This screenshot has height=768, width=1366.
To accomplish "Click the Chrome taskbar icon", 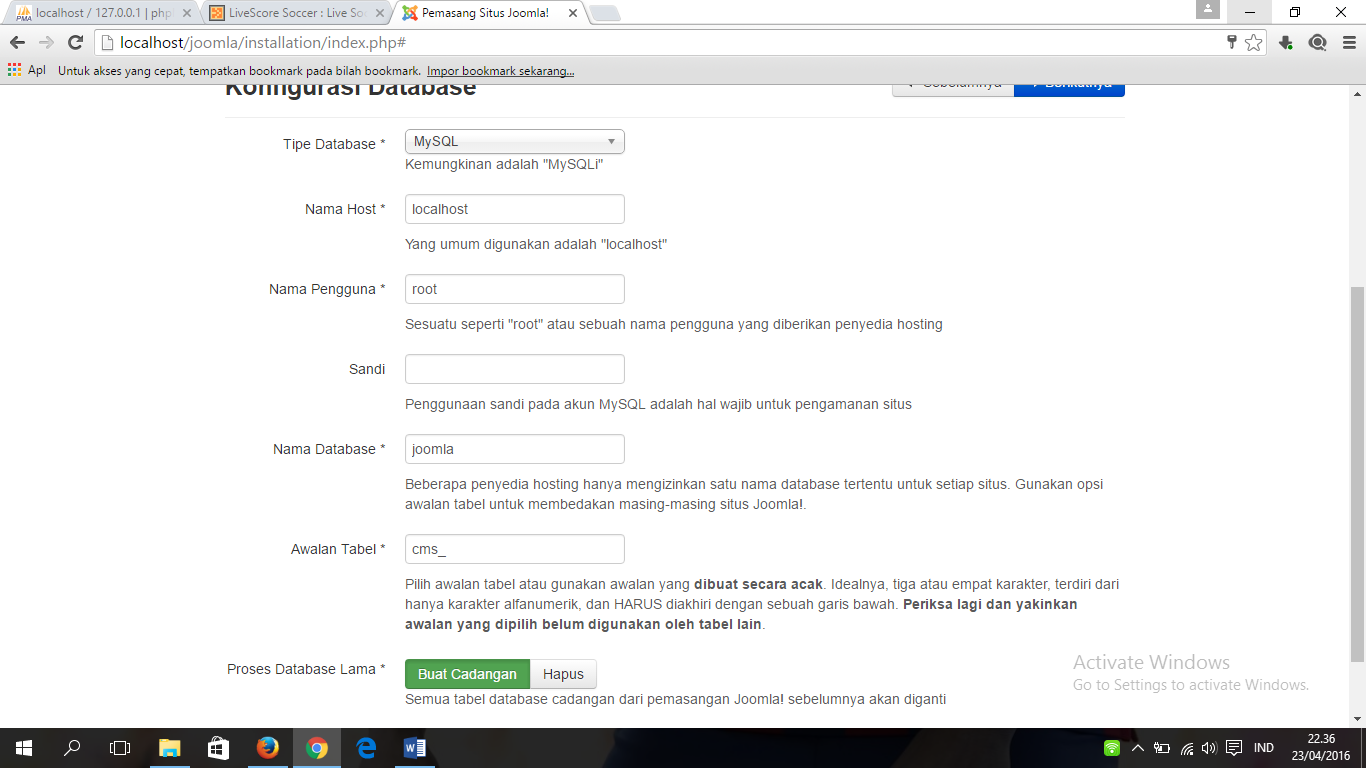I will (x=316, y=748).
